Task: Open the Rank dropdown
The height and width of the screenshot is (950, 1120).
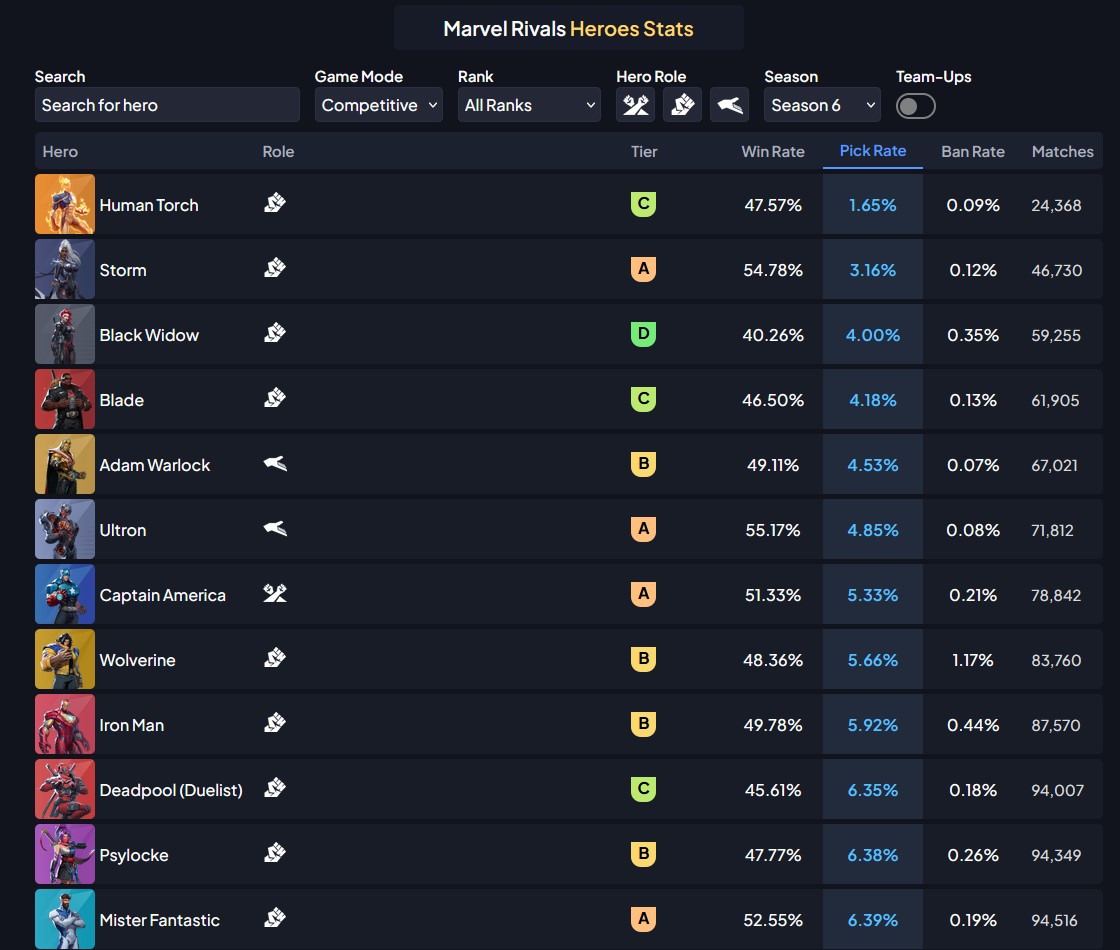Action: 529,105
